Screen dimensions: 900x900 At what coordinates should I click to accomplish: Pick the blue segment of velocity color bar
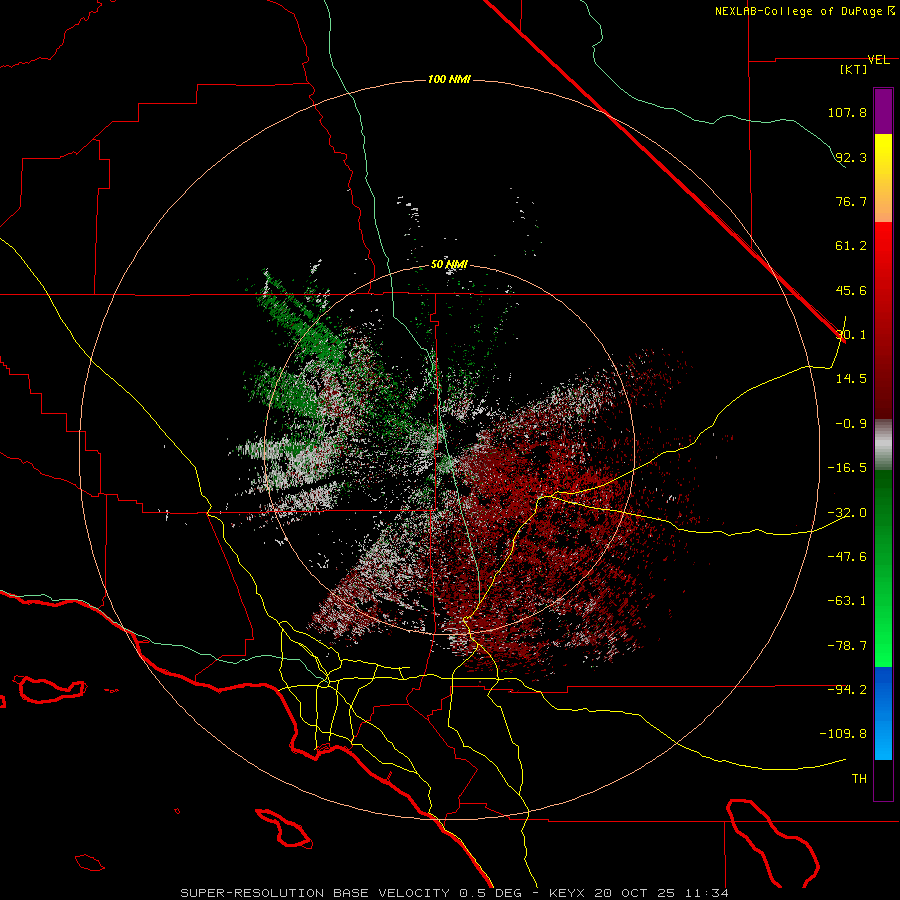click(x=883, y=713)
